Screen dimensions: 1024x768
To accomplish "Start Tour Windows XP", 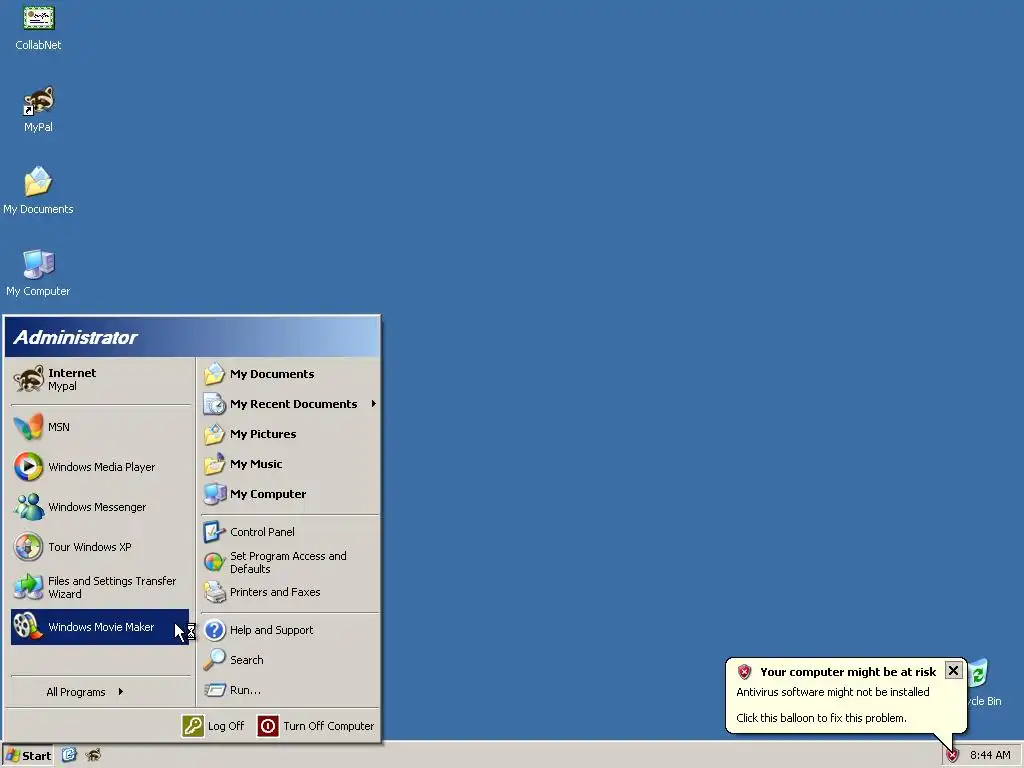I will (100, 547).
